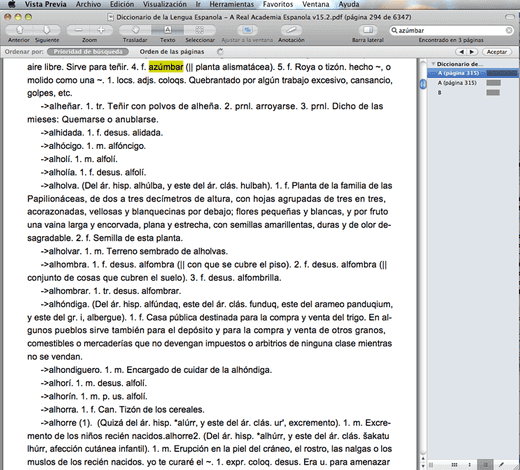The width and height of the screenshot is (520, 470).
Task: Click the highlighted word azúmbar
Action: (166, 67)
